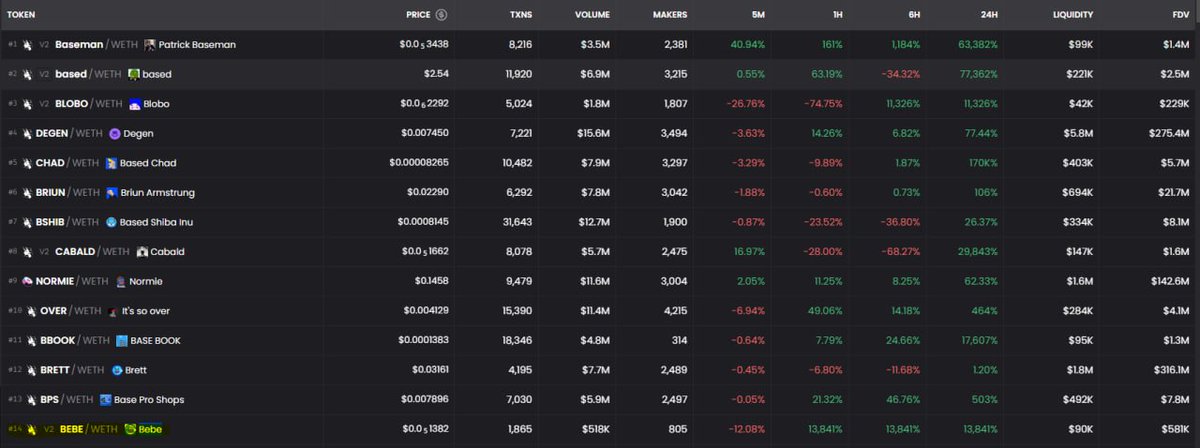
Task: Open the NORMIE / WETH pair row
Action: pyautogui.click(x=600, y=281)
